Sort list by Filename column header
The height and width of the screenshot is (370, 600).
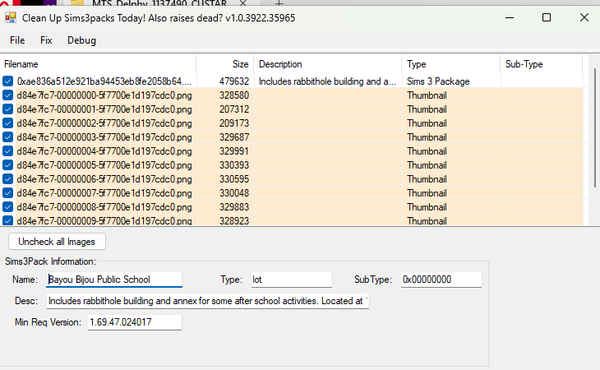coord(98,64)
